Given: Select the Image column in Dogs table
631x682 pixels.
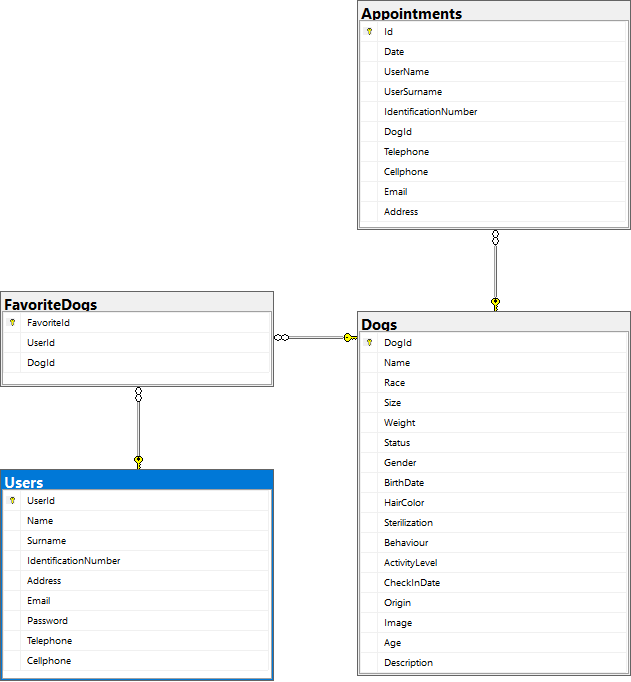Looking at the screenshot, I should pos(493,622).
